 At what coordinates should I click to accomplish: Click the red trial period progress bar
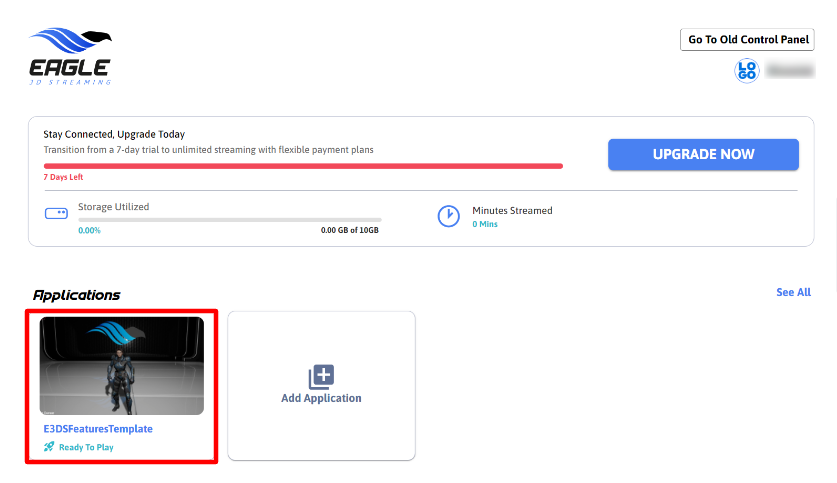tap(303, 166)
